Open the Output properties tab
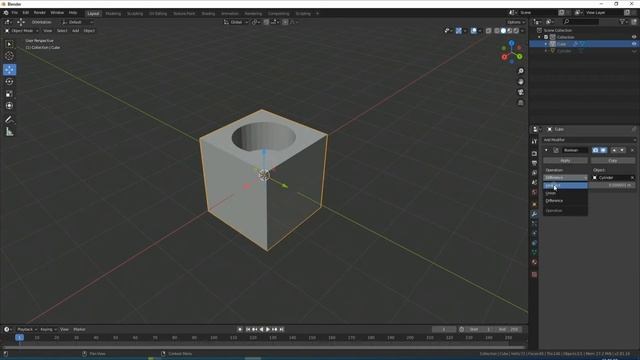This screenshot has height=360, width=640. 534,163
